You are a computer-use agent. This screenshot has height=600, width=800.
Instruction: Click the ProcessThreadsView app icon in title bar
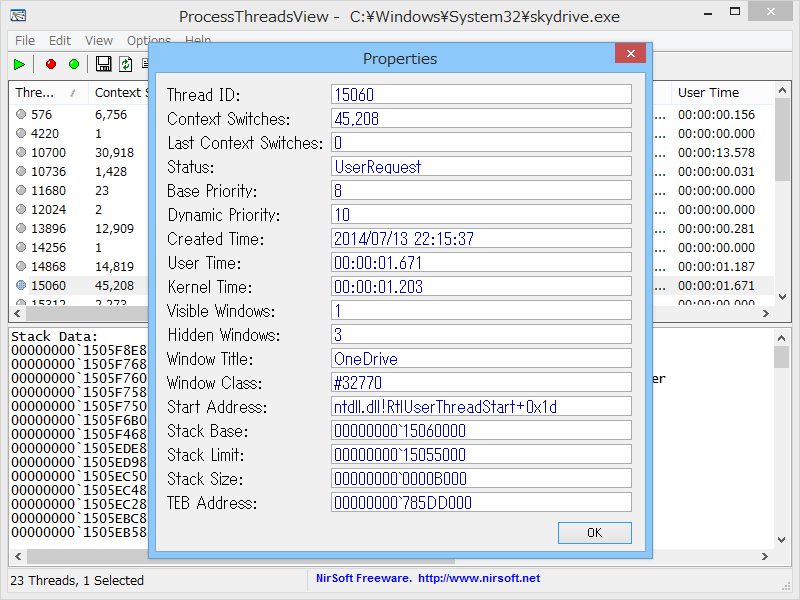[x=18, y=15]
